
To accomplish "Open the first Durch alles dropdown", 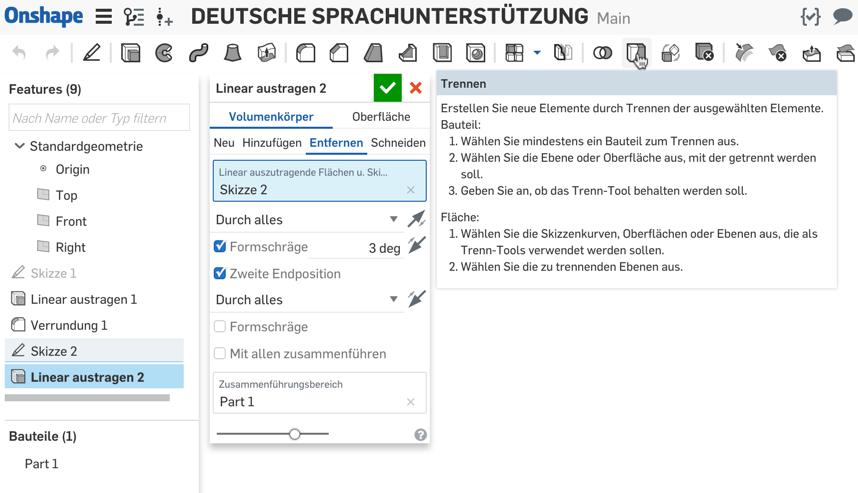I will pos(307,219).
